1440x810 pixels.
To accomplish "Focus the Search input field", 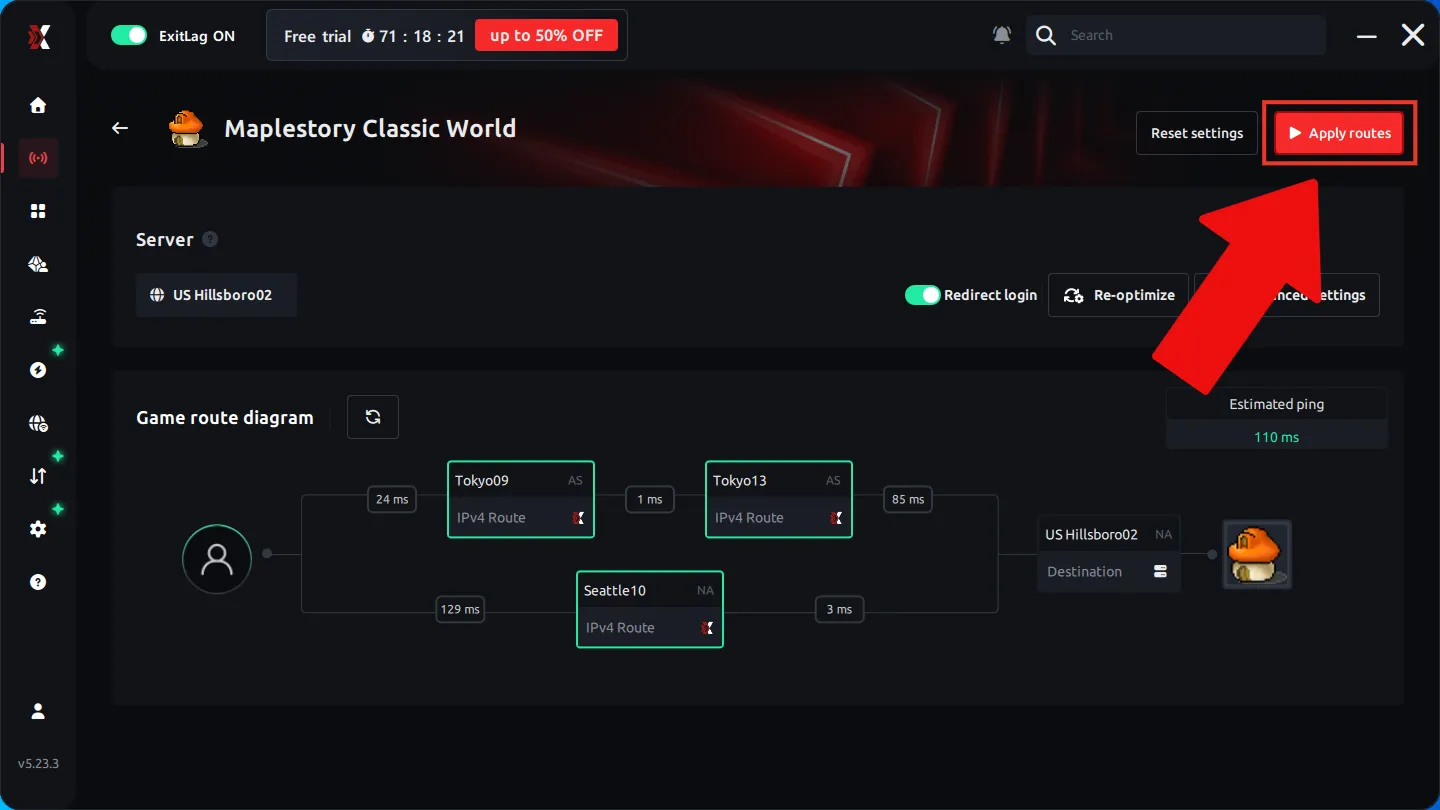I will (1176, 35).
